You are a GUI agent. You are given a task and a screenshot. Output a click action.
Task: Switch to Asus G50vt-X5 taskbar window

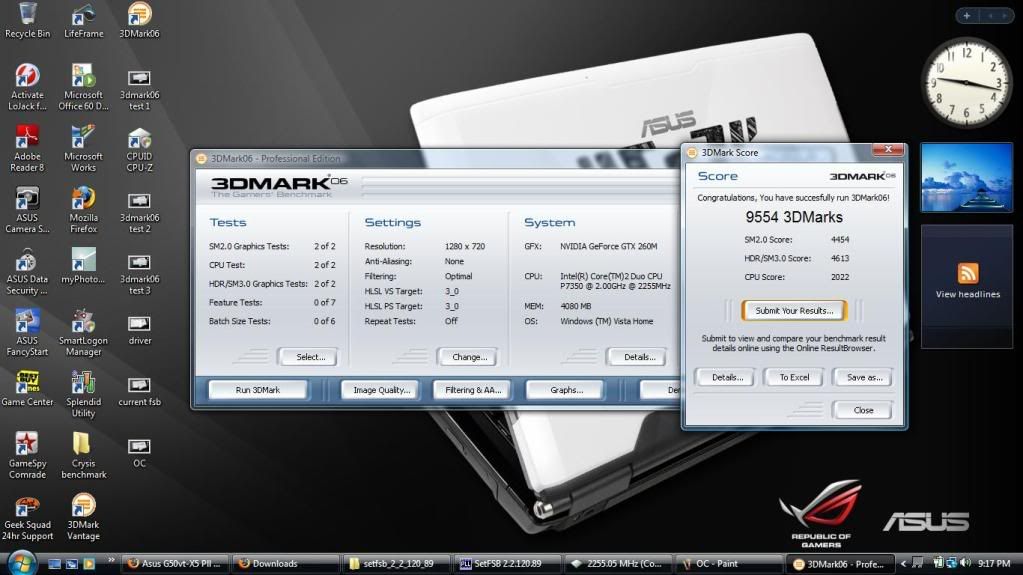(175, 564)
